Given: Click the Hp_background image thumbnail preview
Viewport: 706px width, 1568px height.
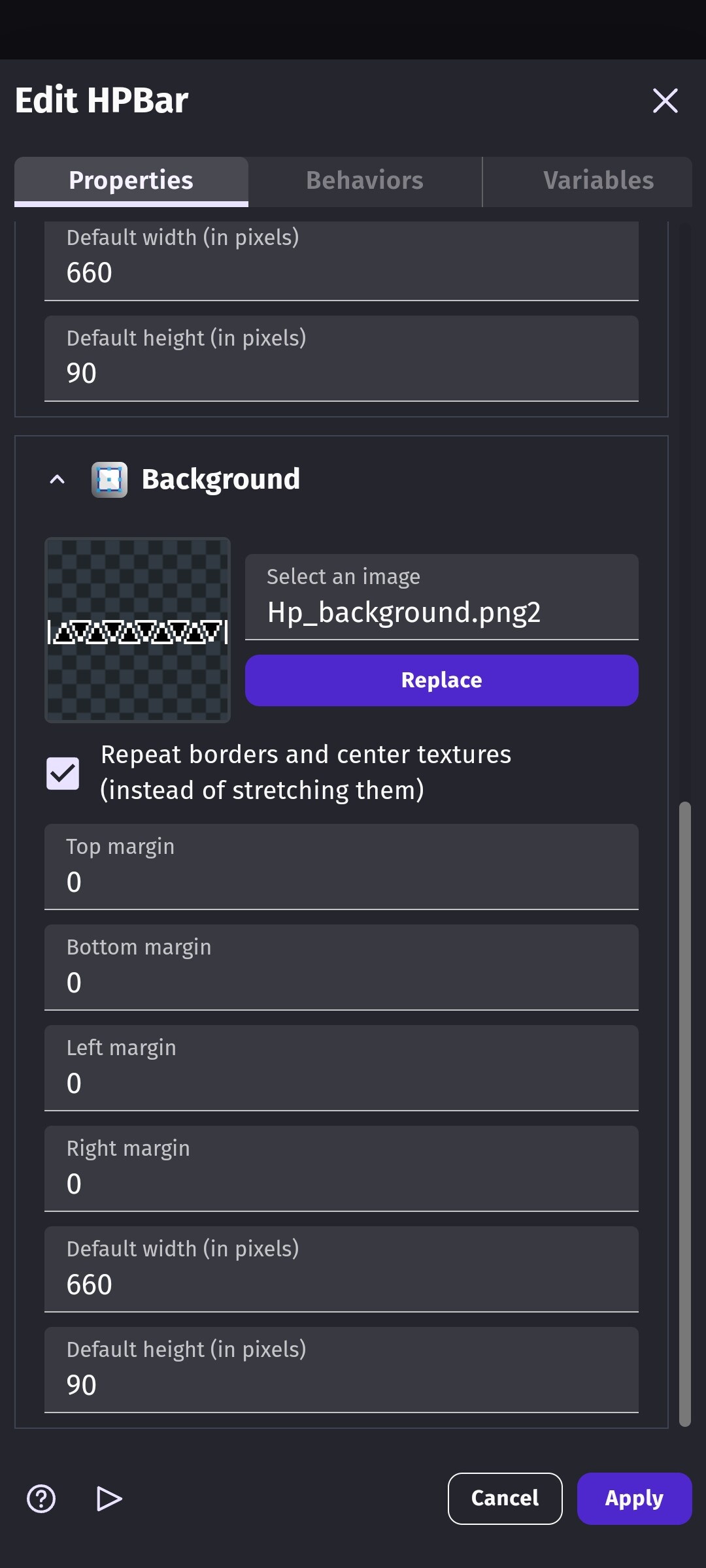Looking at the screenshot, I should coord(137,630).
